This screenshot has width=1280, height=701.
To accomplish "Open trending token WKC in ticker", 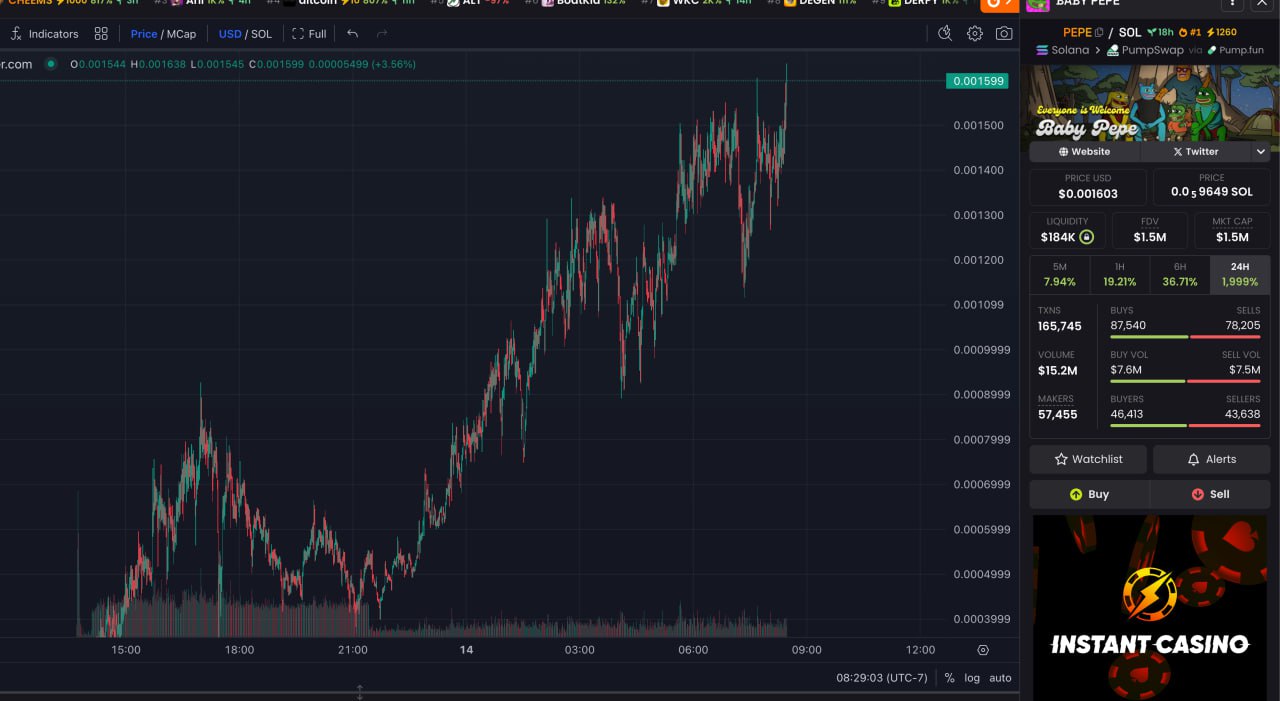I will click(x=696, y=3).
